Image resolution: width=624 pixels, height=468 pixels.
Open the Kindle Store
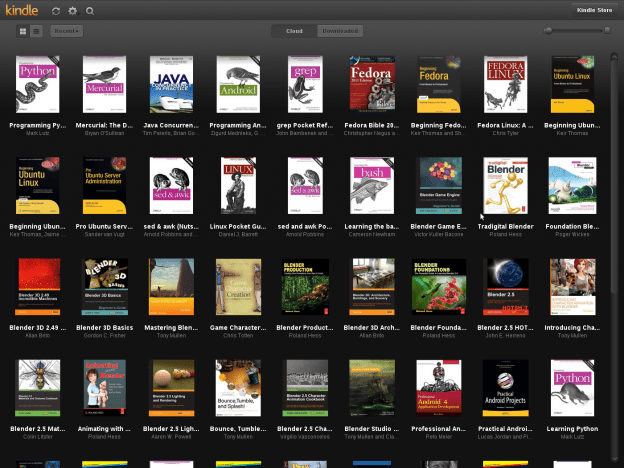pyautogui.click(x=594, y=10)
